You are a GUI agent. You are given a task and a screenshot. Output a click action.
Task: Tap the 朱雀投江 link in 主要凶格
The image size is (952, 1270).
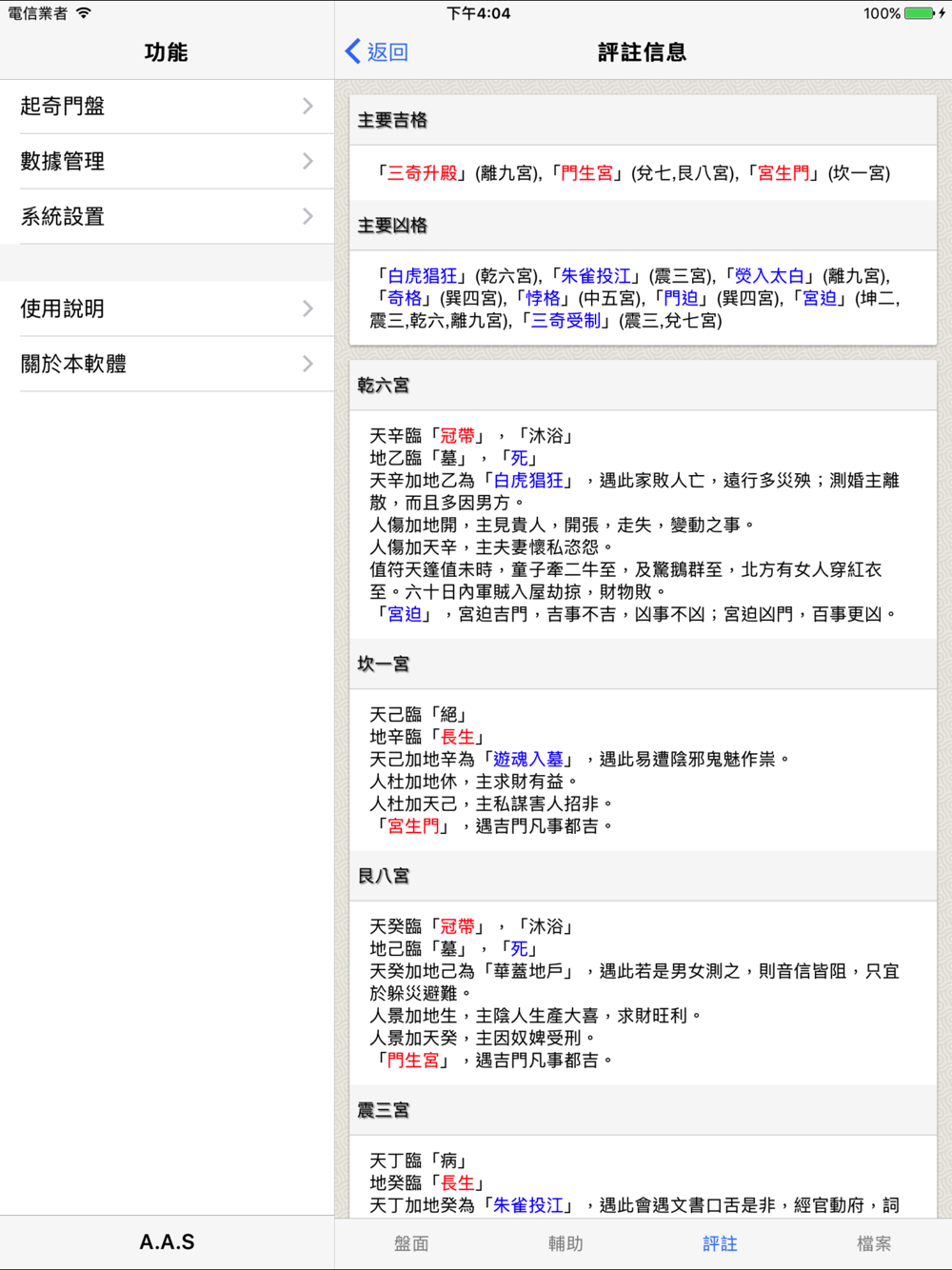click(596, 276)
